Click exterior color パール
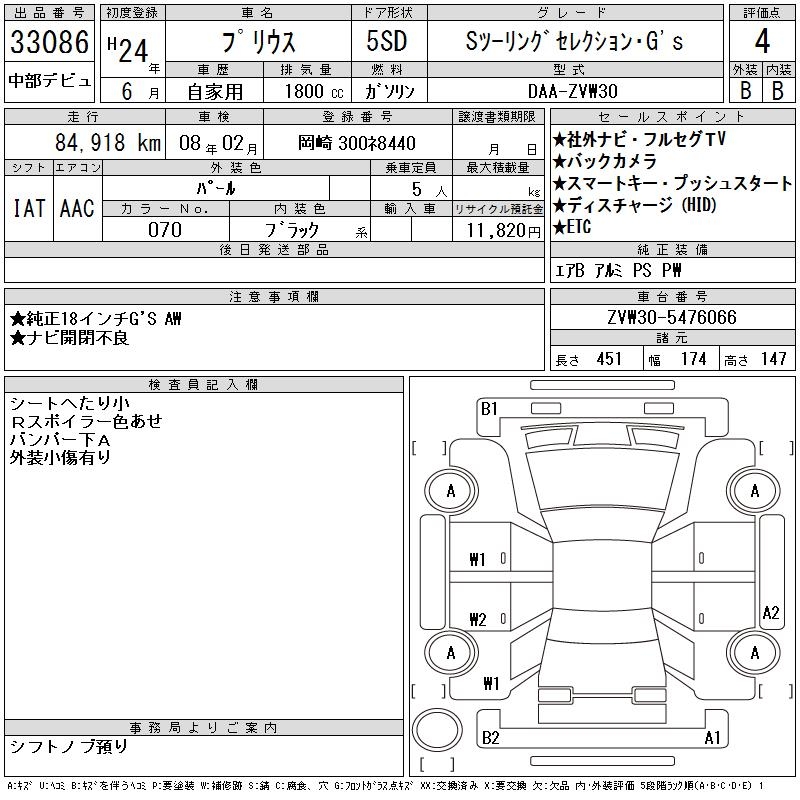This screenshot has height=800, width=800. pos(216,188)
